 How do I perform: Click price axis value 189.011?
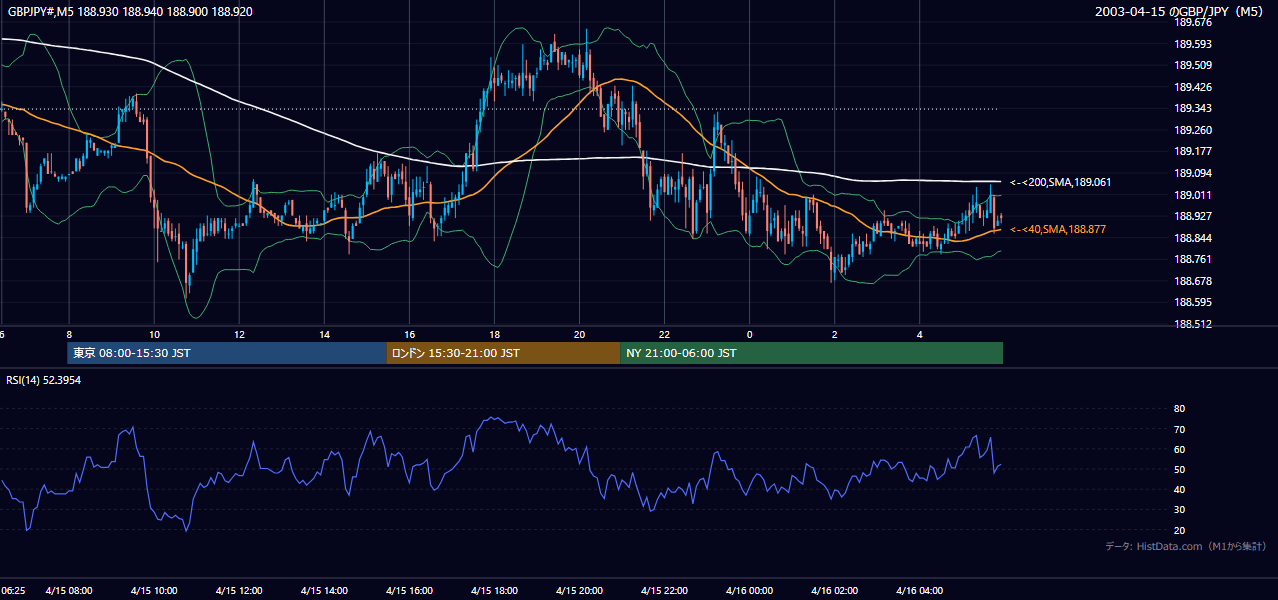pyautogui.click(x=1193, y=195)
